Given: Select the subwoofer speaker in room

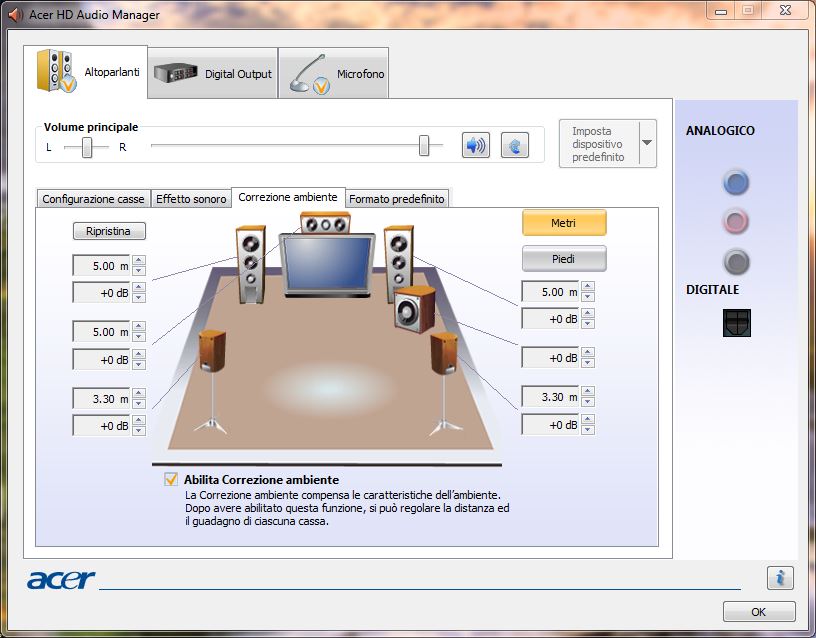Looking at the screenshot, I should (414, 309).
